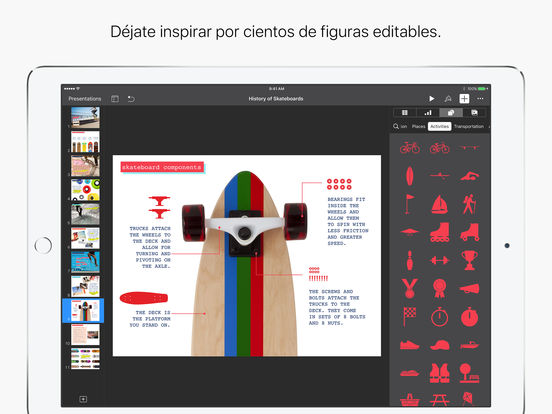Tap the battery indicator in status bar
552x414 pixels.
click(482, 89)
